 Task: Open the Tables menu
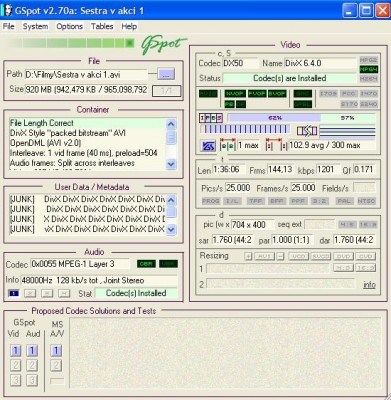102,26
